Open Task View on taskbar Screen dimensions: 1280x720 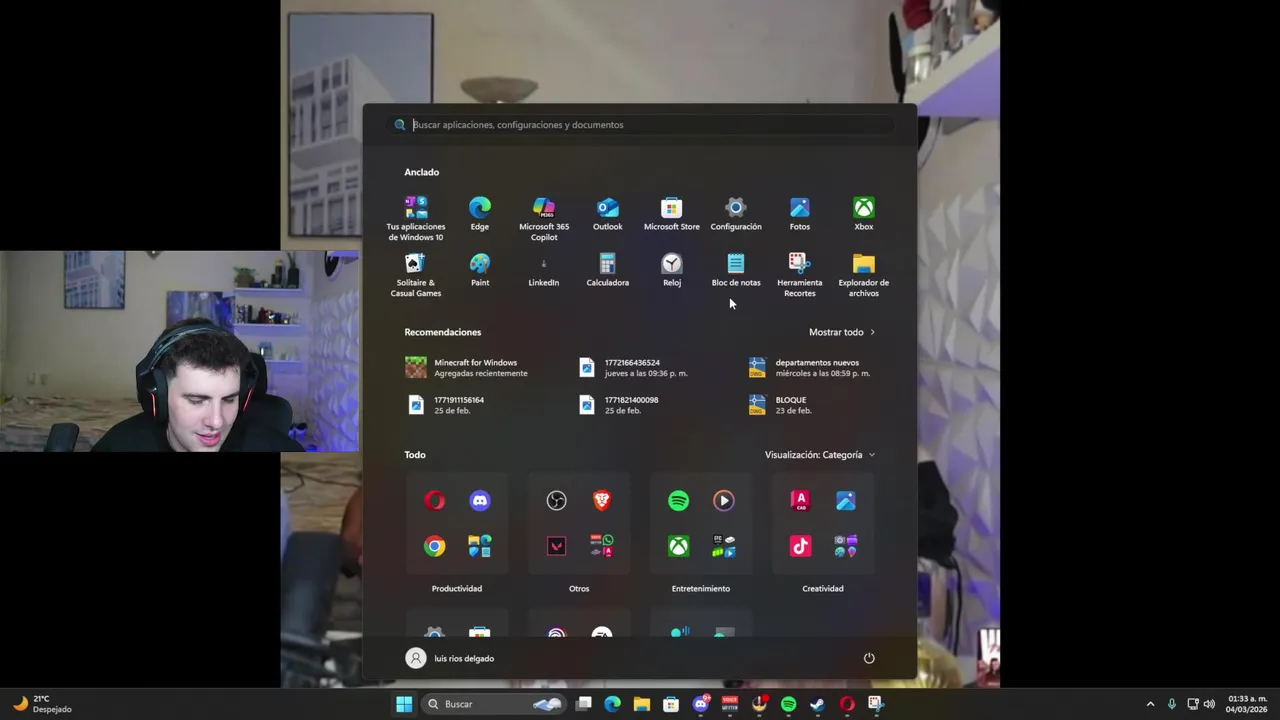point(584,704)
